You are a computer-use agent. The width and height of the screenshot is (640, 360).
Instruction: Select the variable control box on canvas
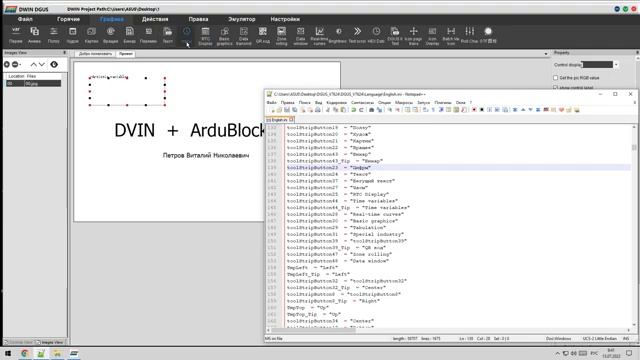pyautogui.click(x=127, y=91)
